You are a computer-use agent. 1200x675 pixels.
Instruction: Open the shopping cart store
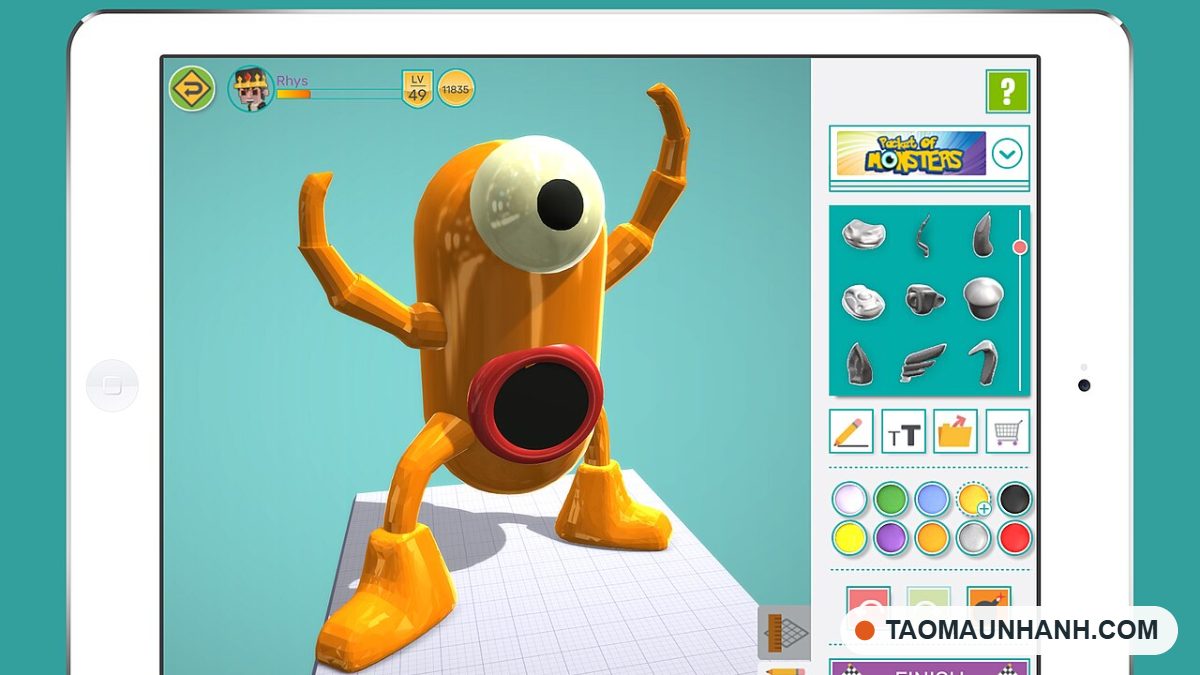(1008, 431)
